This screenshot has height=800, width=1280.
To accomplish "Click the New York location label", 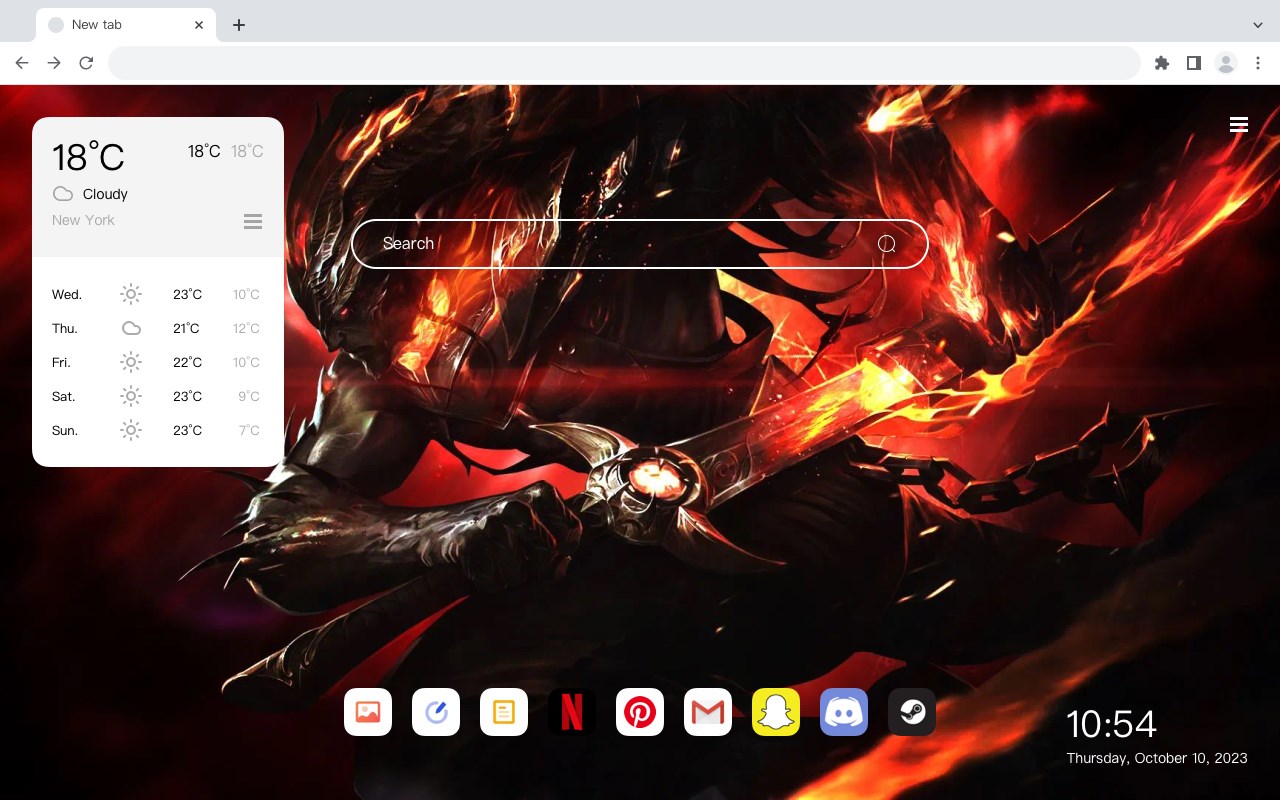I will (x=83, y=220).
